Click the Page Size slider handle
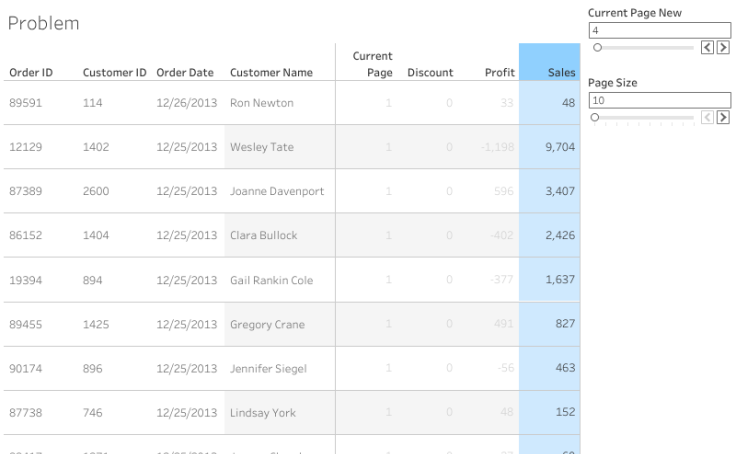 point(597,117)
